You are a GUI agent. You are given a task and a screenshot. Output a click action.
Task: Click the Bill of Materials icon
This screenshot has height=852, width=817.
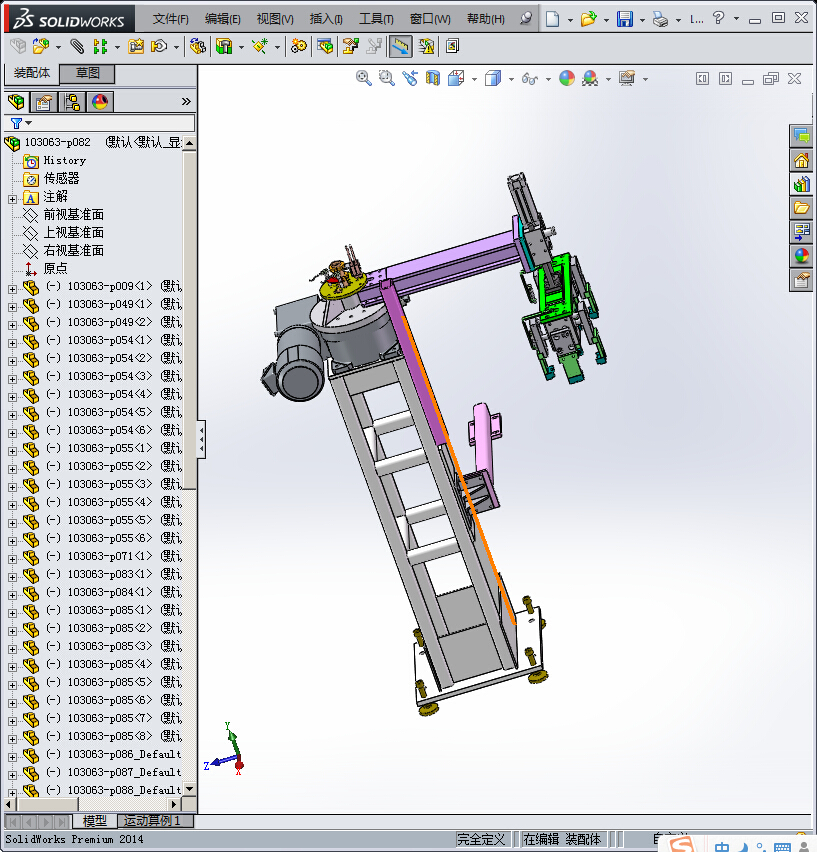click(x=325, y=46)
